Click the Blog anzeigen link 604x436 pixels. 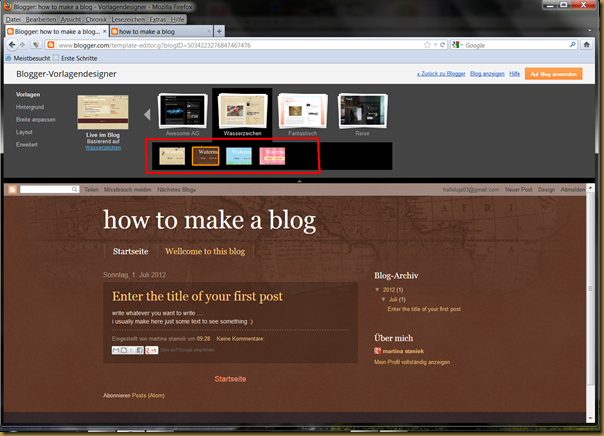487,74
